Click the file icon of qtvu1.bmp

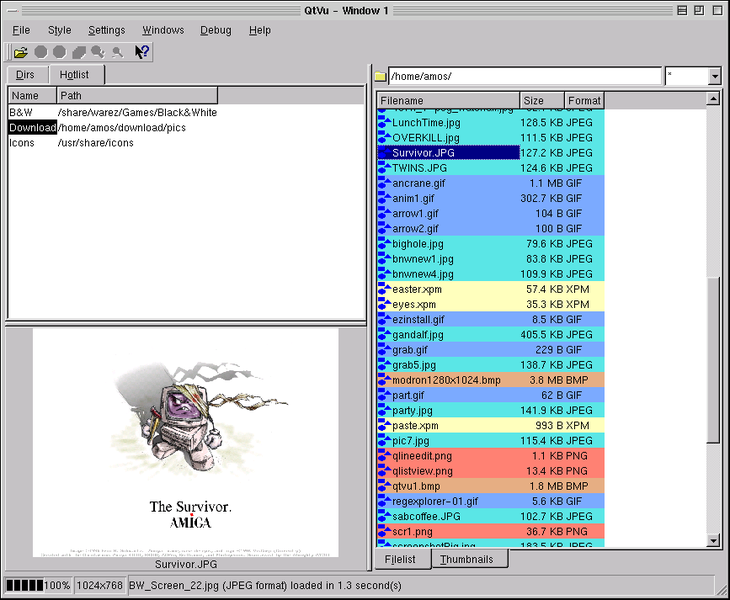point(385,486)
